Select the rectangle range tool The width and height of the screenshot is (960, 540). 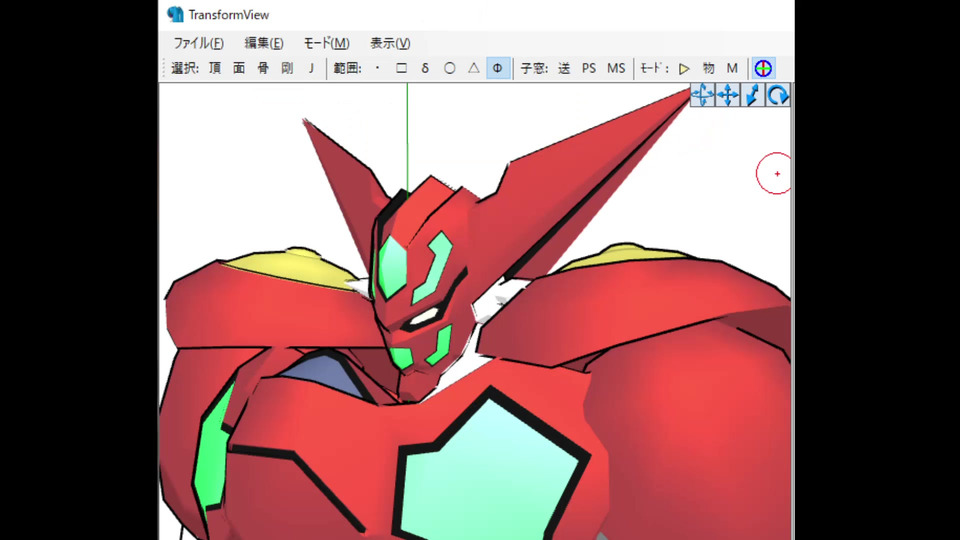[401, 68]
